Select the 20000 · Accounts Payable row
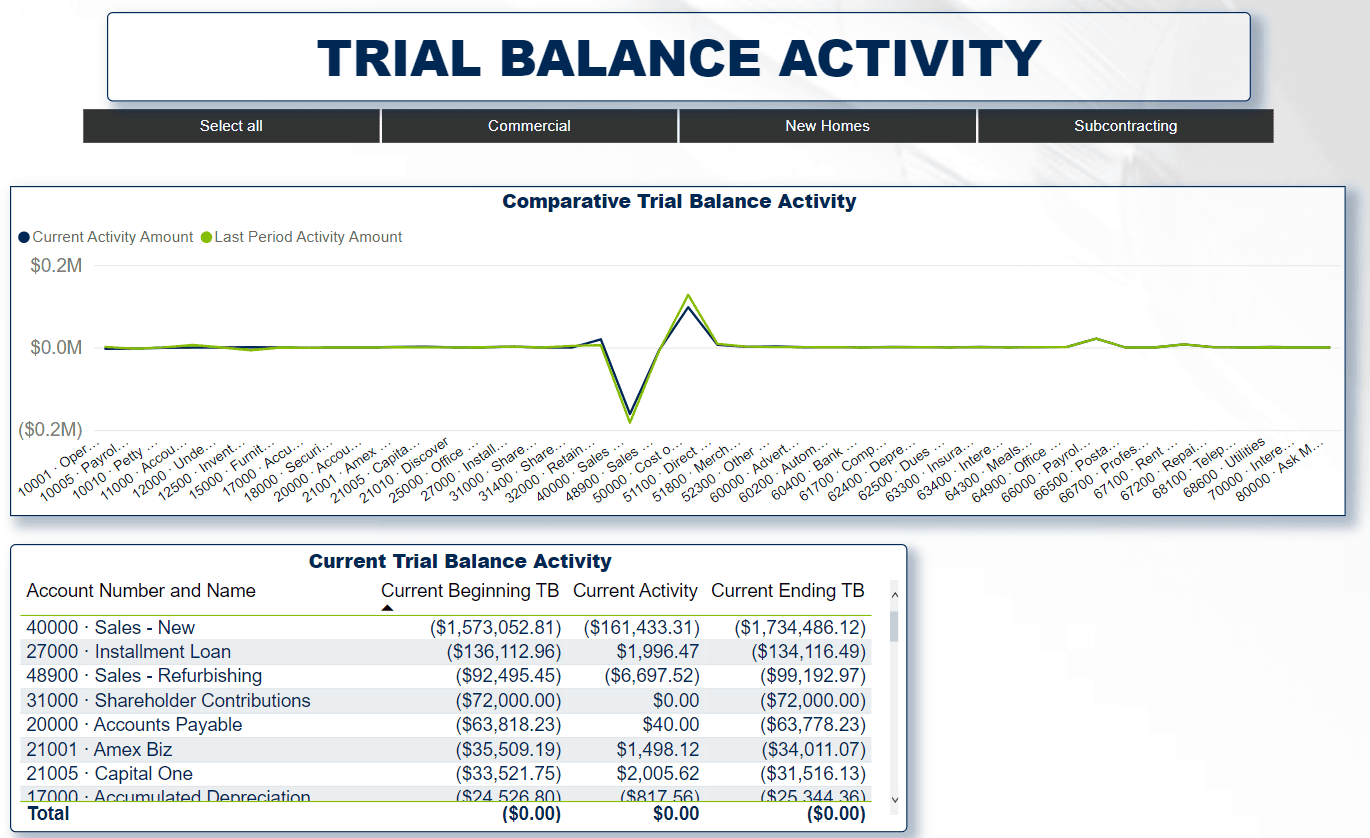The image size is (1370, 838). click(x=446, y=725)
